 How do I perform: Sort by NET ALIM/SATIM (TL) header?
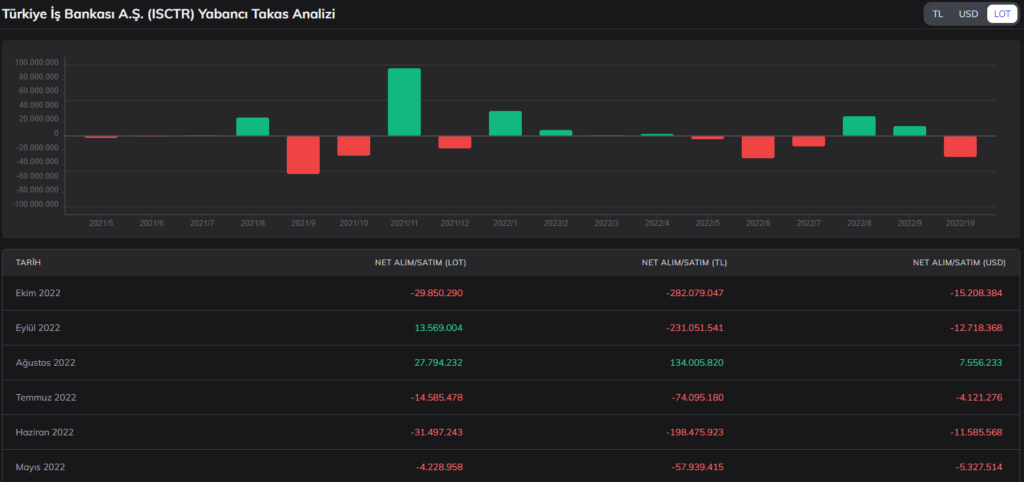(x=684, y=263)
